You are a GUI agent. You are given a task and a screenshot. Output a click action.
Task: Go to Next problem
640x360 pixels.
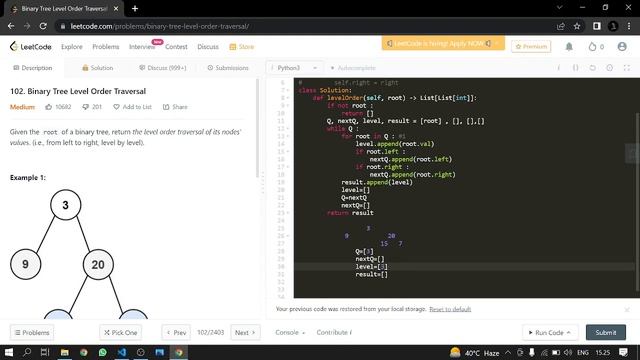point(245,332)
